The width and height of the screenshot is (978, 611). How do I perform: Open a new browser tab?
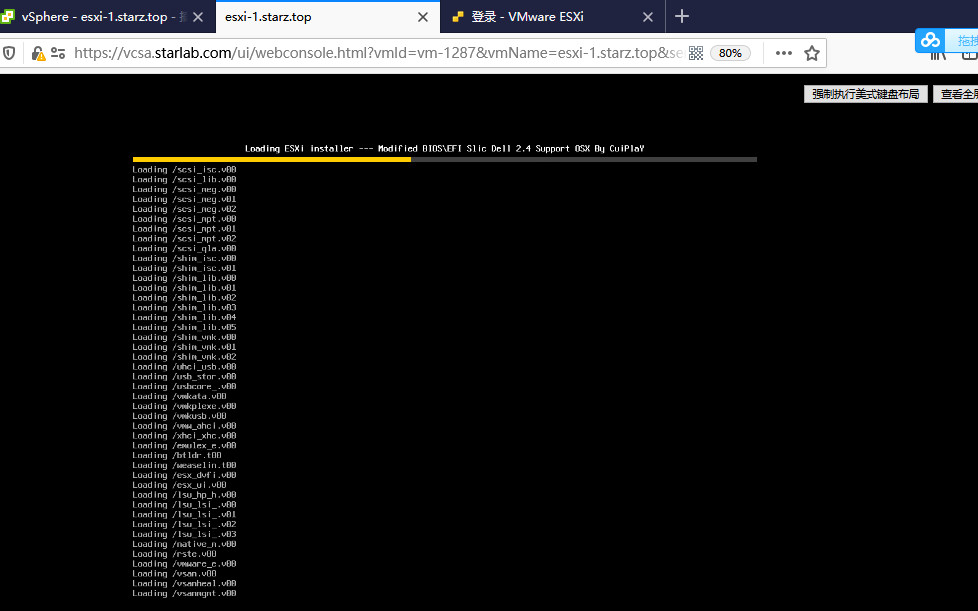click(682, 16)
